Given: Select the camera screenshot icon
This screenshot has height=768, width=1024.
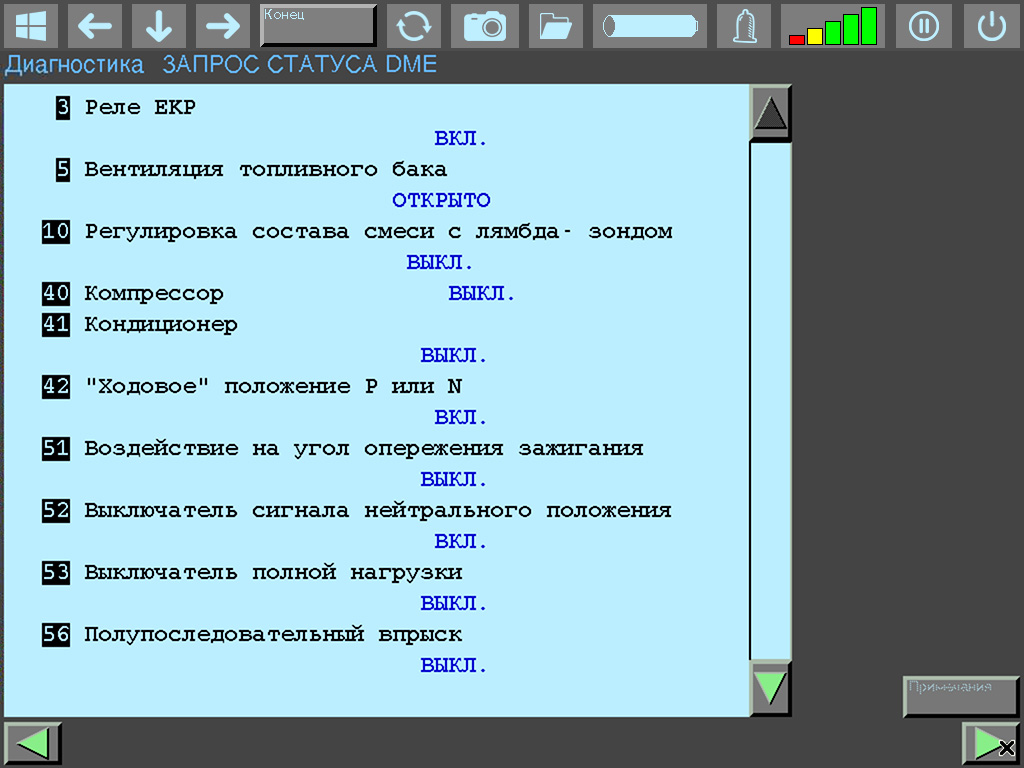Looking at the screenshot, I should 485,26.
